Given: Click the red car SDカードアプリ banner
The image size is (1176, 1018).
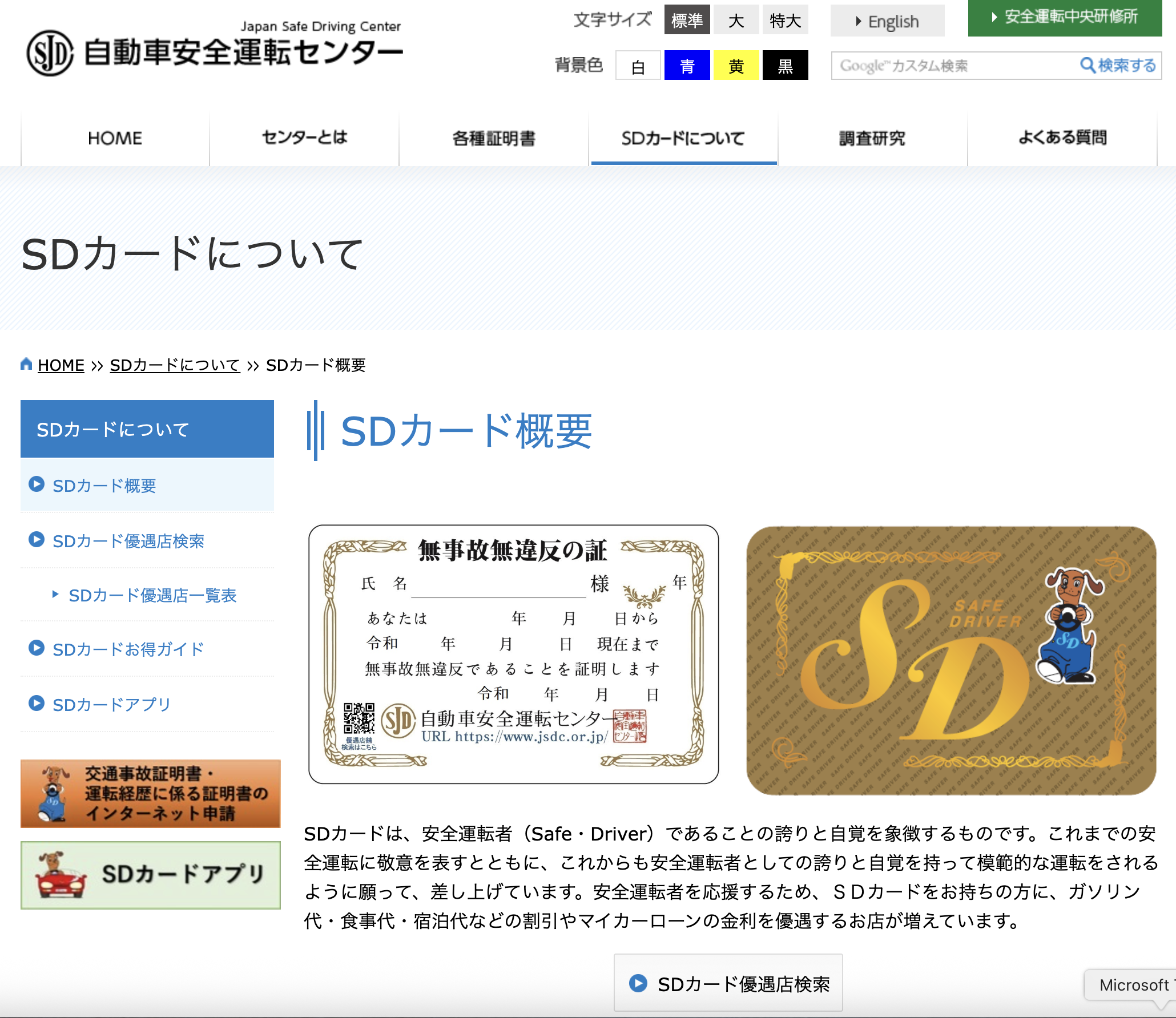Looking at the screenshot, I should coord(150,875).
